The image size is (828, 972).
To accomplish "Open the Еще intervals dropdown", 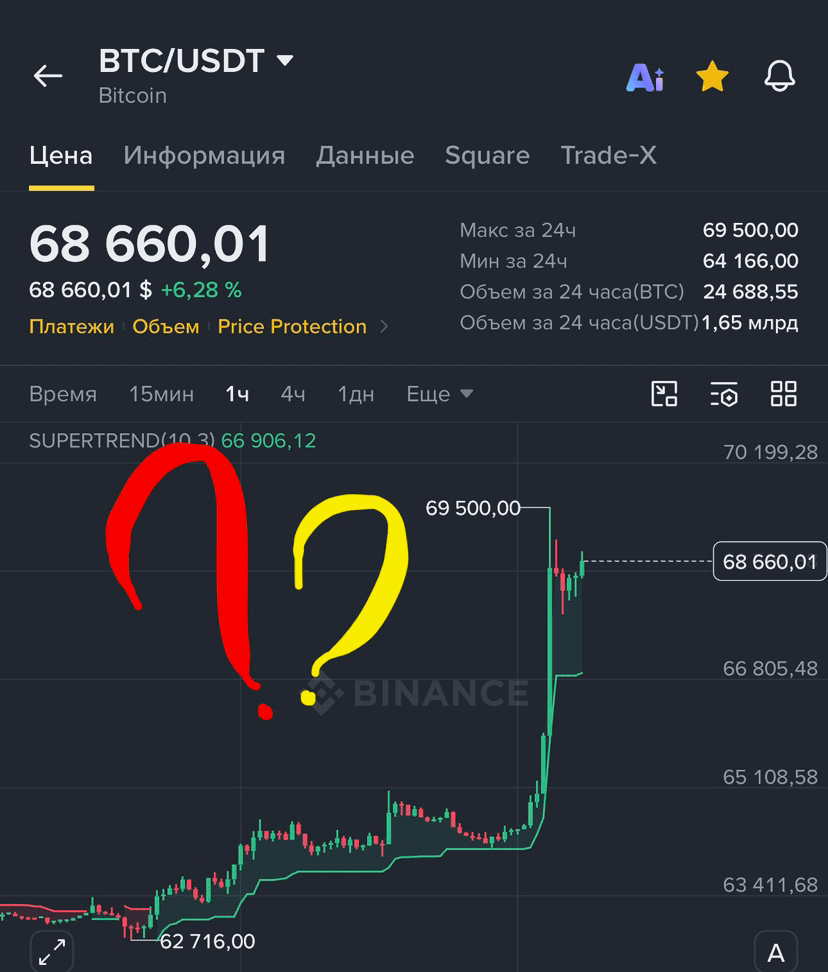I will pyautogui.click(x=439, y=394).
